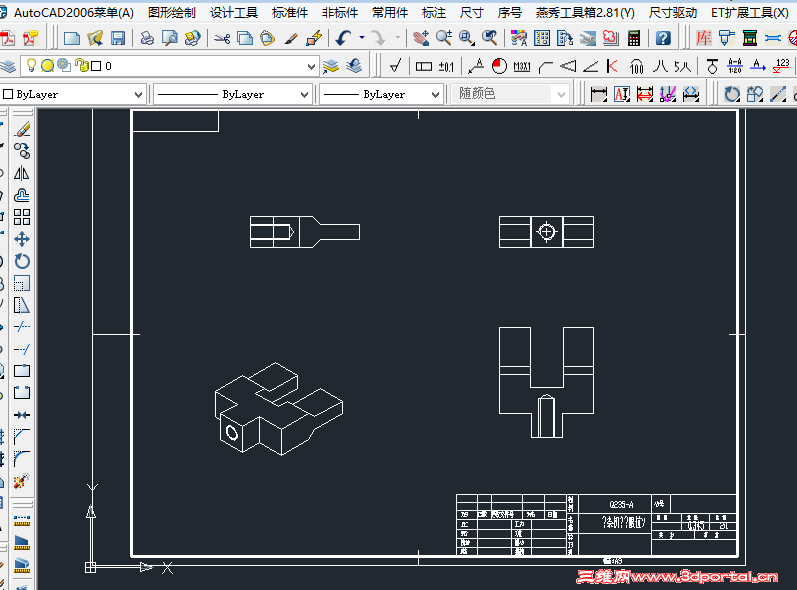The width and height of the screenshot is (797, 590).
Task: Click the layer 0 color square
Action: click(96, 66)
